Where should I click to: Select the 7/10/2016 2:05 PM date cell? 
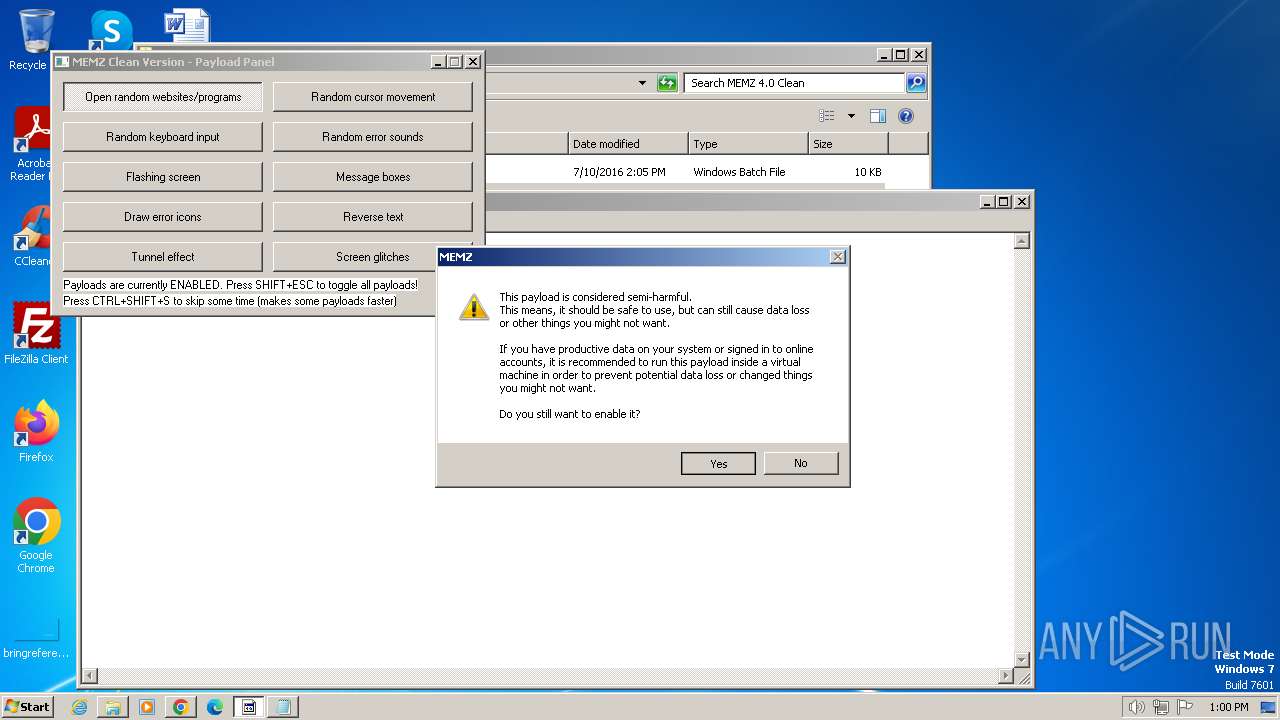619,172
